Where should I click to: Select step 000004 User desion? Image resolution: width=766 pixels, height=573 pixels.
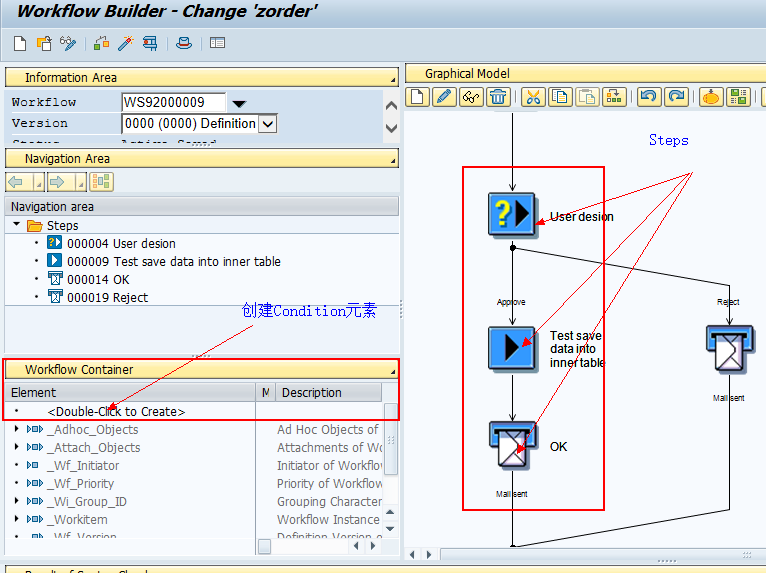[x=121, y=243]
